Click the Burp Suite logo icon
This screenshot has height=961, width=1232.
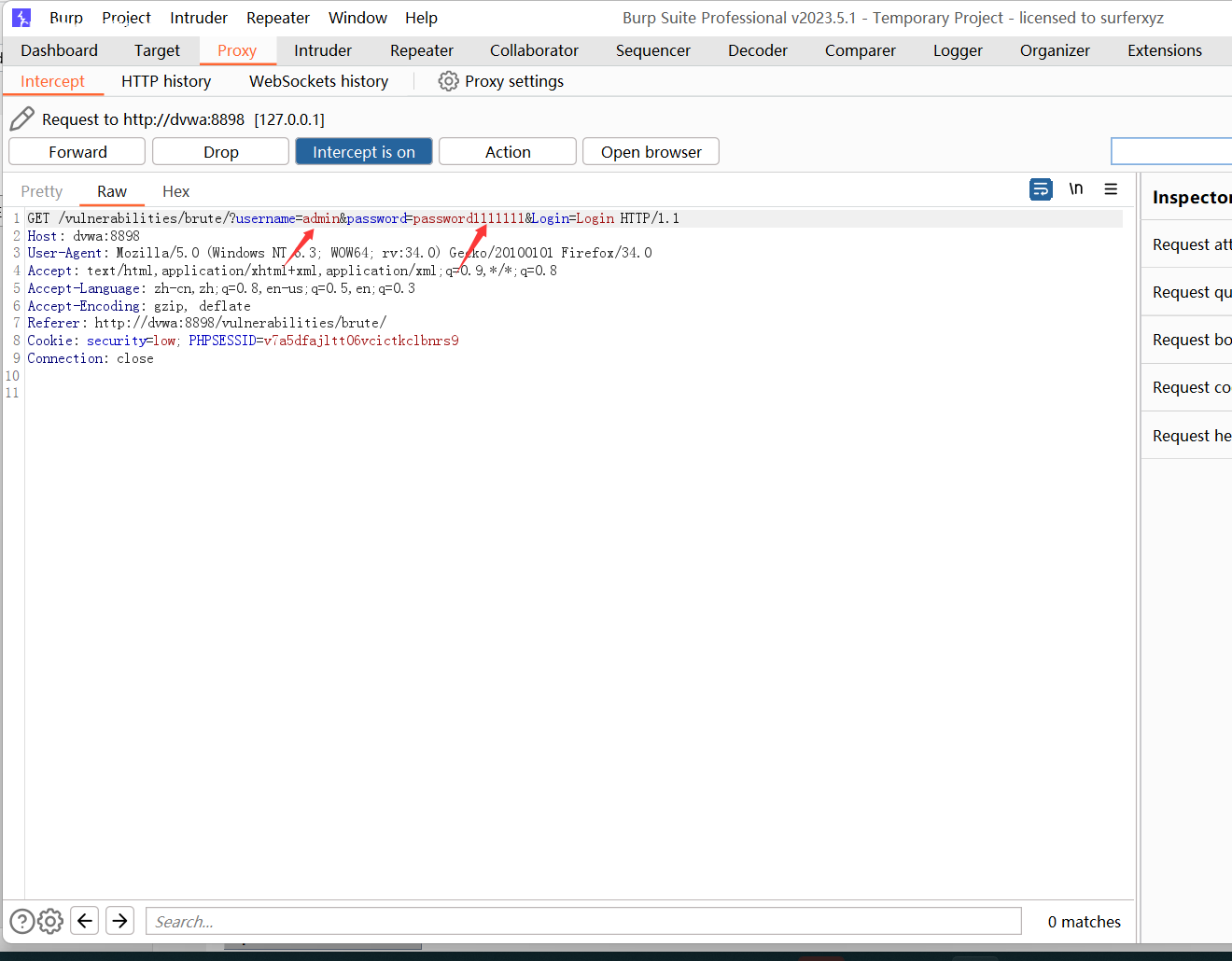pyautogui.click(x=21, y=18)
